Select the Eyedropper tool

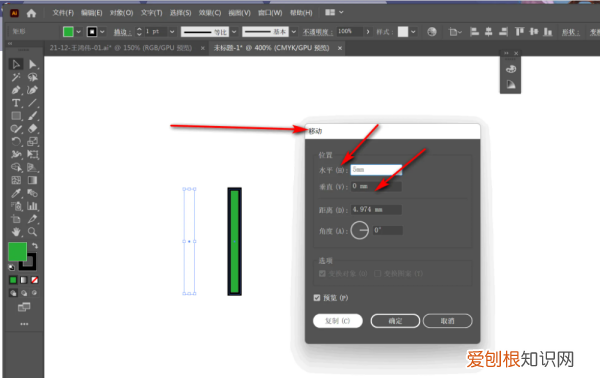16,193
